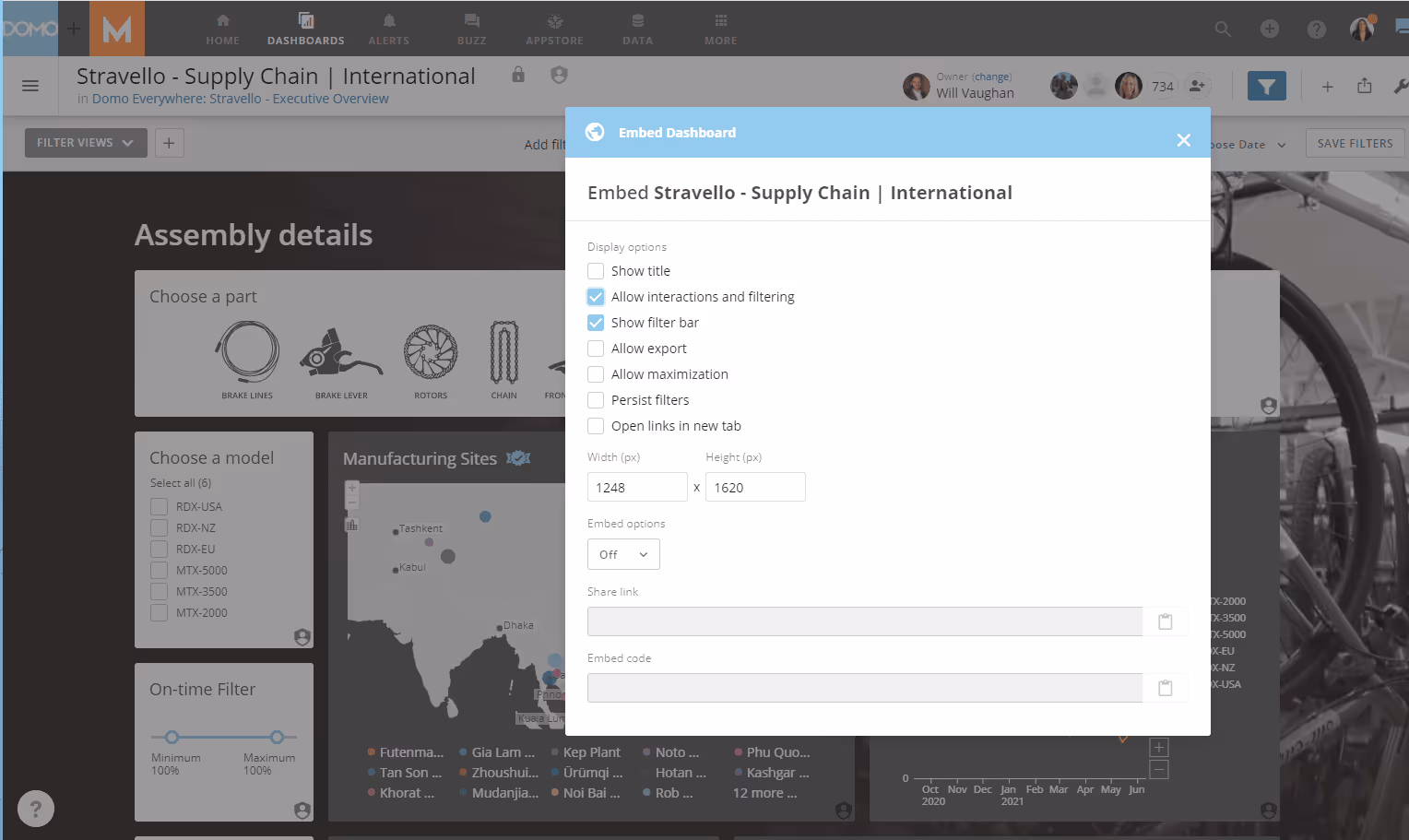Go to the Home tab
Image resolution: width=1409 pixels, height=840 pixels.
pyautogui.click(x=222, y=30)
